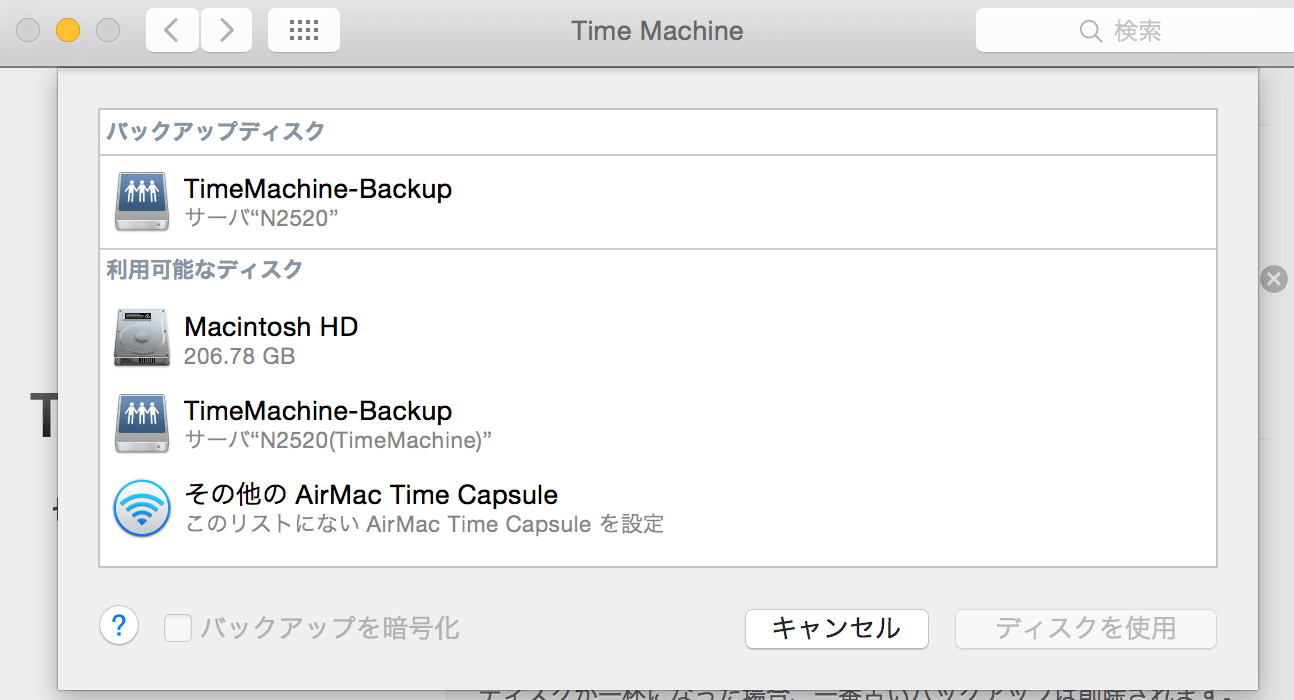Image resolution: width=1294 pixels, height=700 pixels.
Task: Click the AirMac Time Capsule Wi-Fi icon
Action: click(x=141, y=508)
